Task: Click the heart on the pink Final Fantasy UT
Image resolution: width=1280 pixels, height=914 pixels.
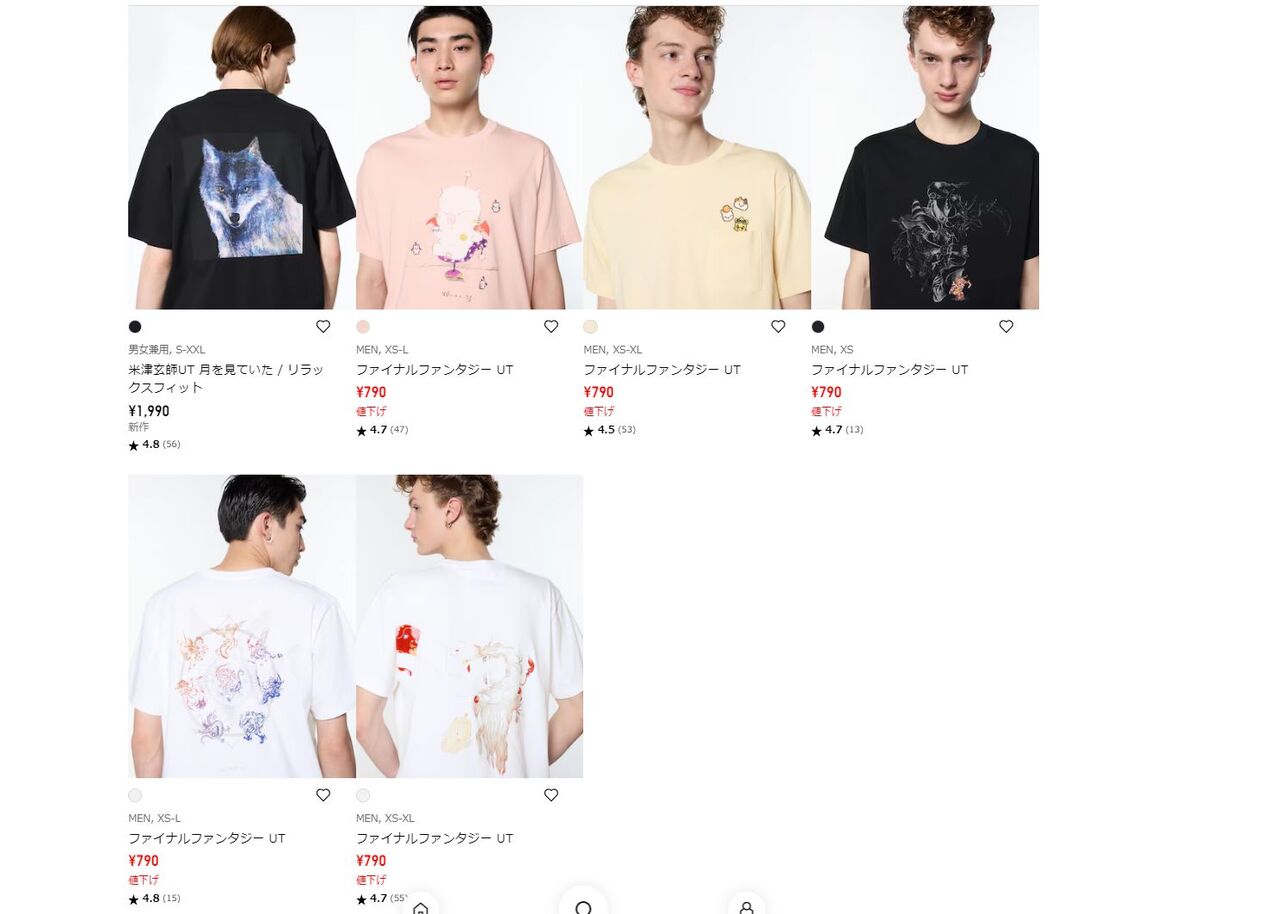Action: (551, 327)
